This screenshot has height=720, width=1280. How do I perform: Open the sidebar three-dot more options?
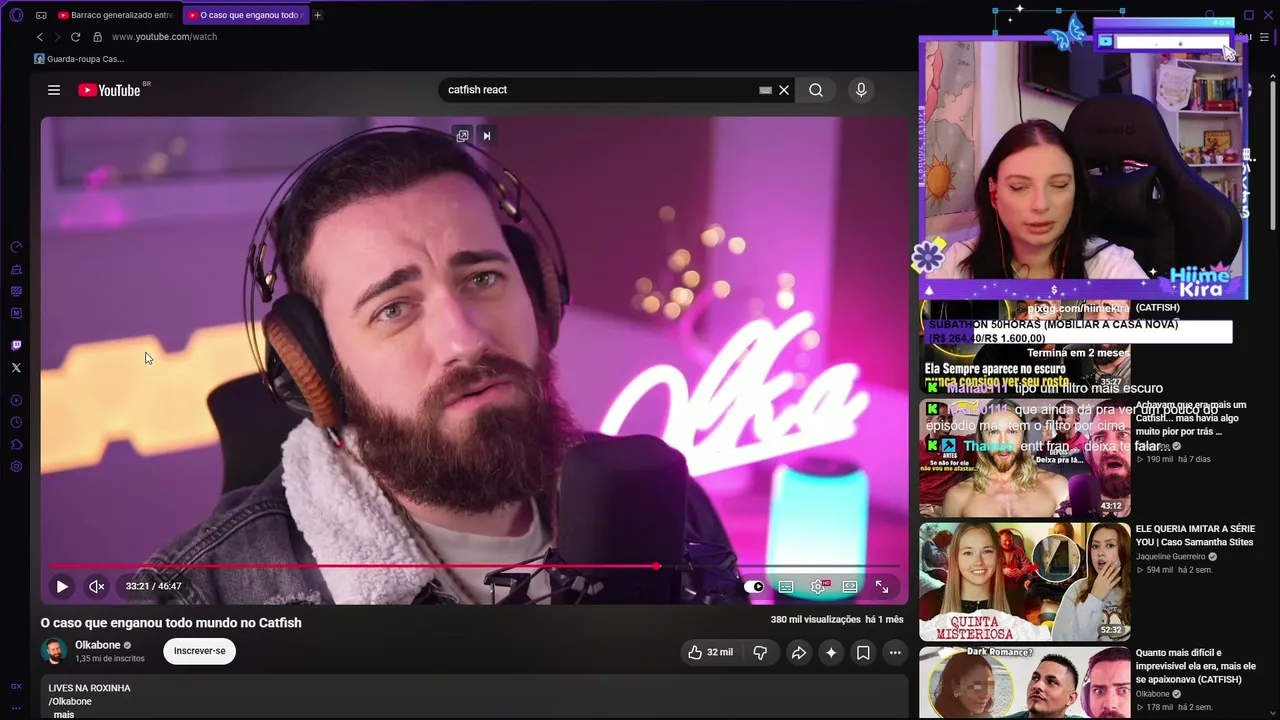pyautogui.click(x=16, y=706)
